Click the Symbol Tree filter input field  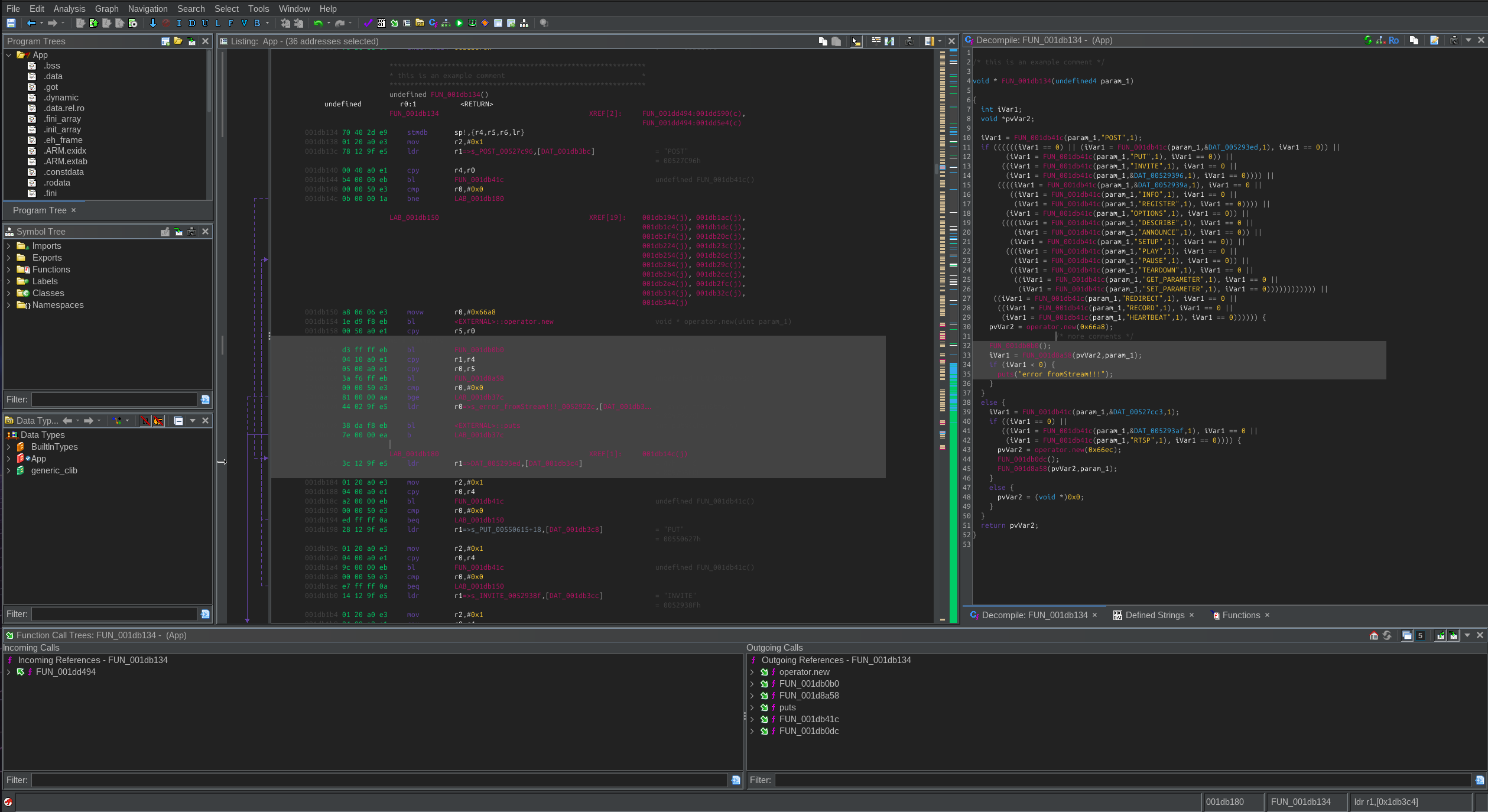tap(113, 399)
